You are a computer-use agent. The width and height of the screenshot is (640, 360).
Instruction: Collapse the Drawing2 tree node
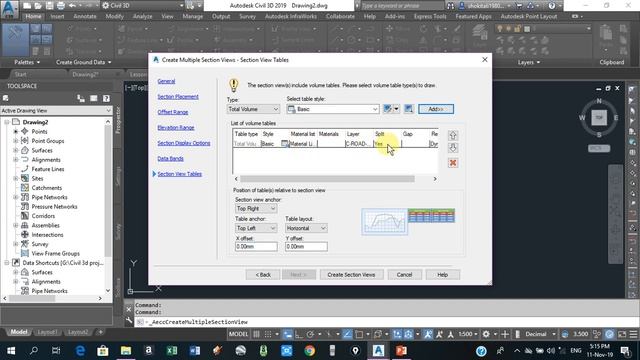(7, 122)
